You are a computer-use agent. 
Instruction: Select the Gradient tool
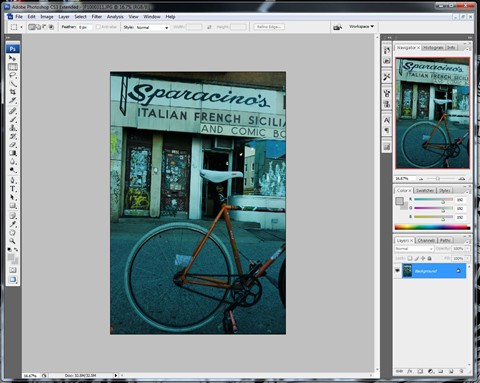click(x=13, y=153)
